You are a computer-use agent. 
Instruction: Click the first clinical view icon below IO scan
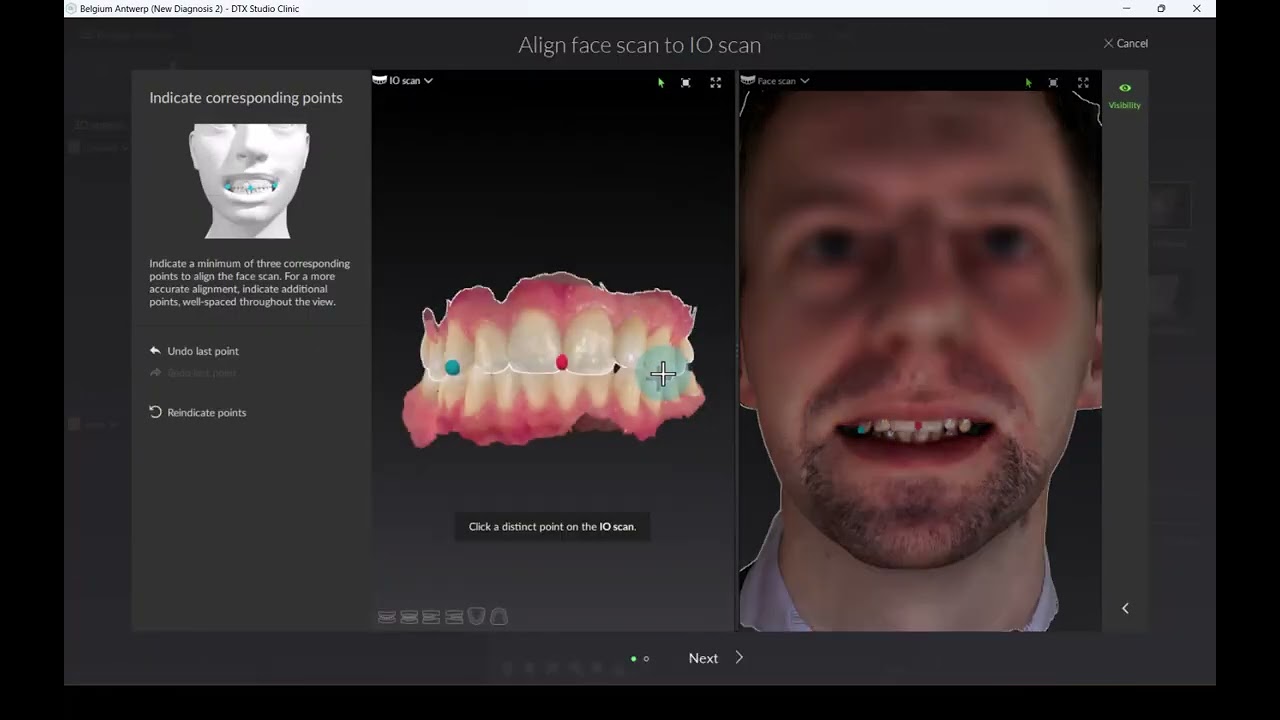[387, 617]
